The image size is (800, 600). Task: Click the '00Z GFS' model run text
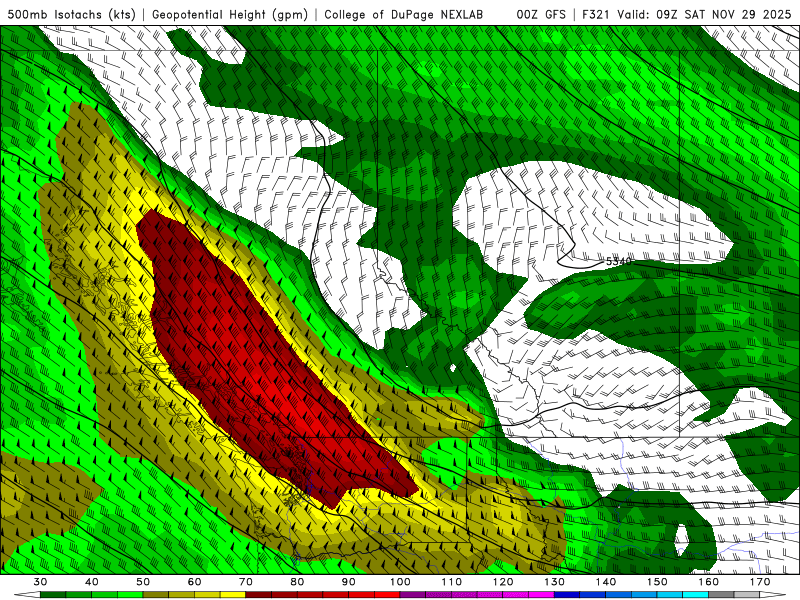click(x=541, y=14)
